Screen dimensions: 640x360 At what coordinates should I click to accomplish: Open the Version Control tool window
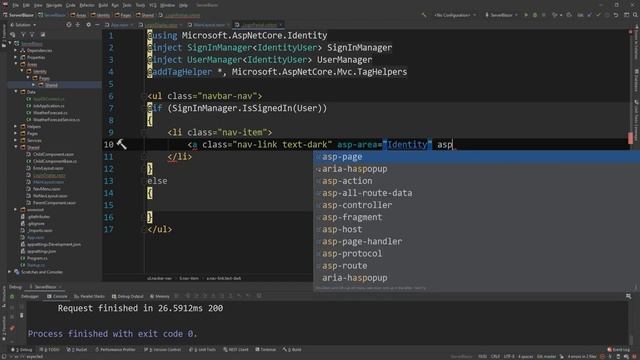tap(162, 350)
